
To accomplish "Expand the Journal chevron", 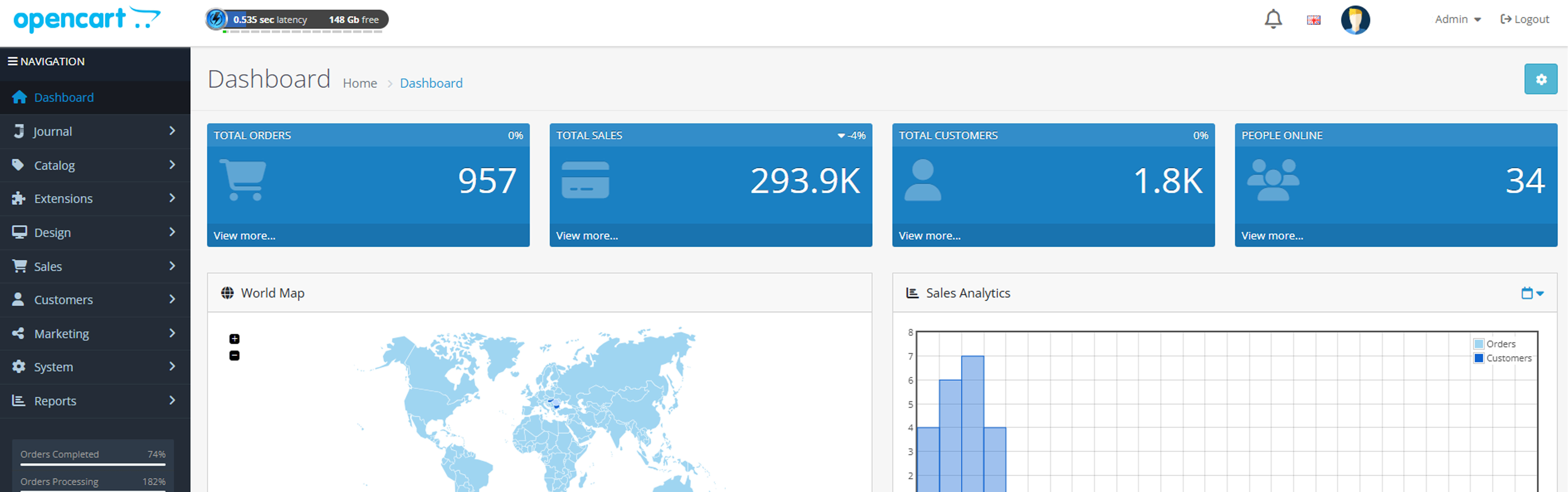I will pyautogui.click(x=172, y=131).
